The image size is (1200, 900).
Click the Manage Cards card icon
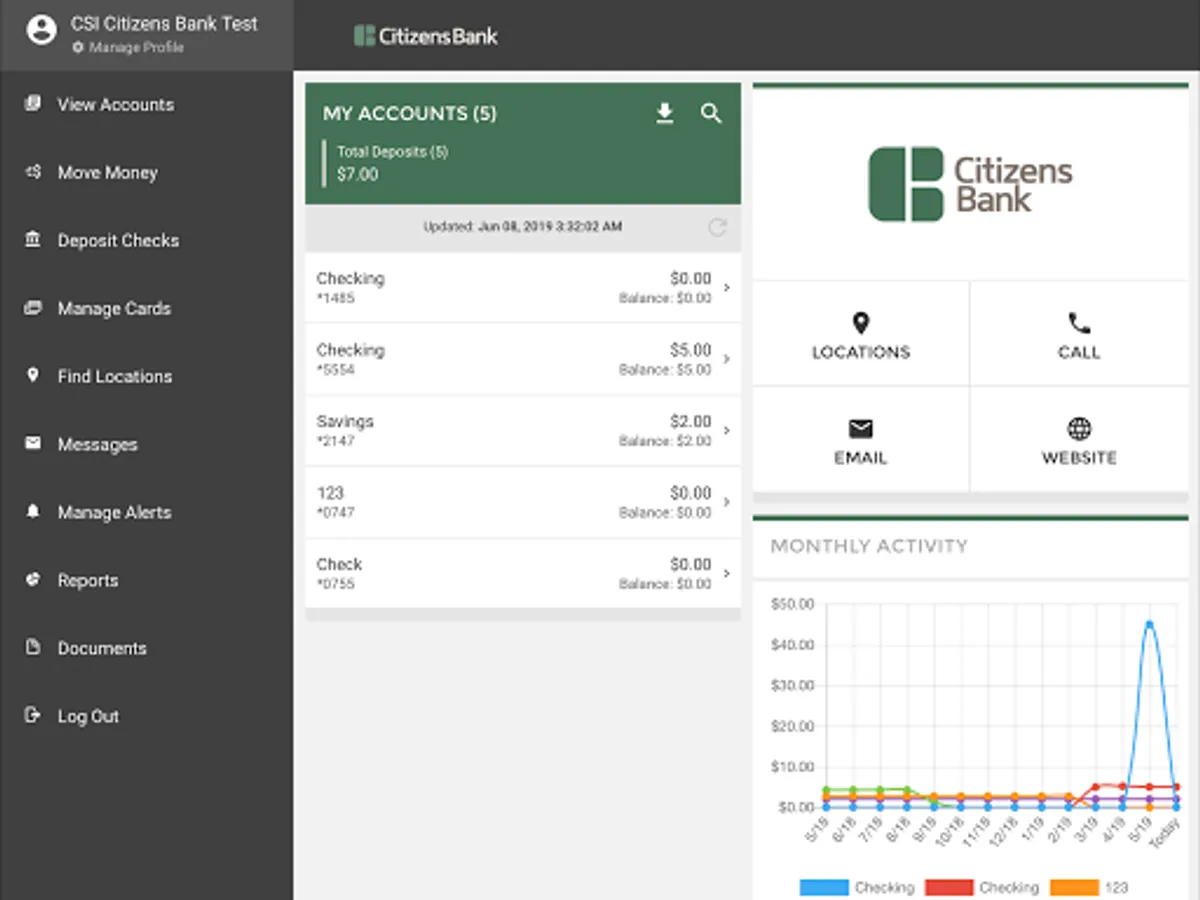tap(33, 307)
